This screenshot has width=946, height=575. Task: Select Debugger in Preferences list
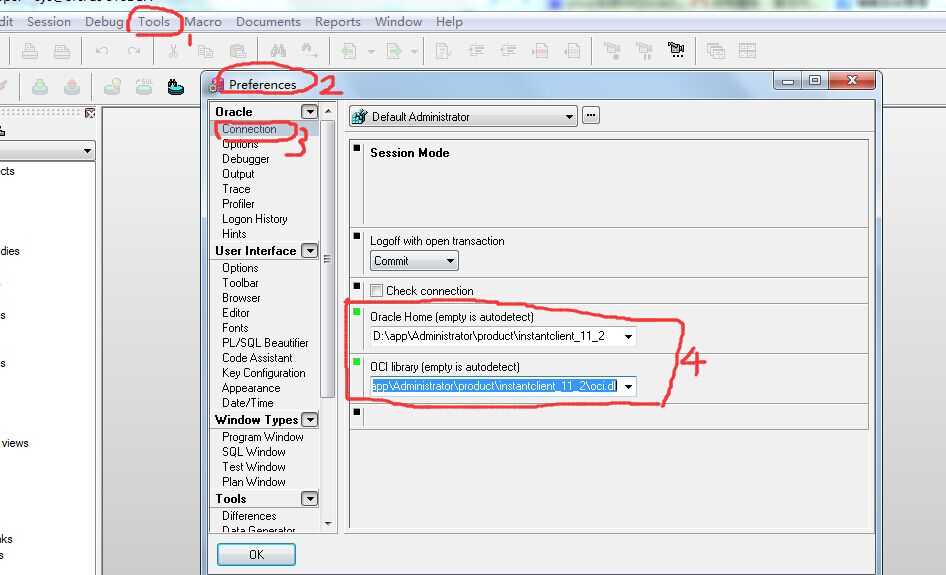pyautogui.click(x=246, y=159)
